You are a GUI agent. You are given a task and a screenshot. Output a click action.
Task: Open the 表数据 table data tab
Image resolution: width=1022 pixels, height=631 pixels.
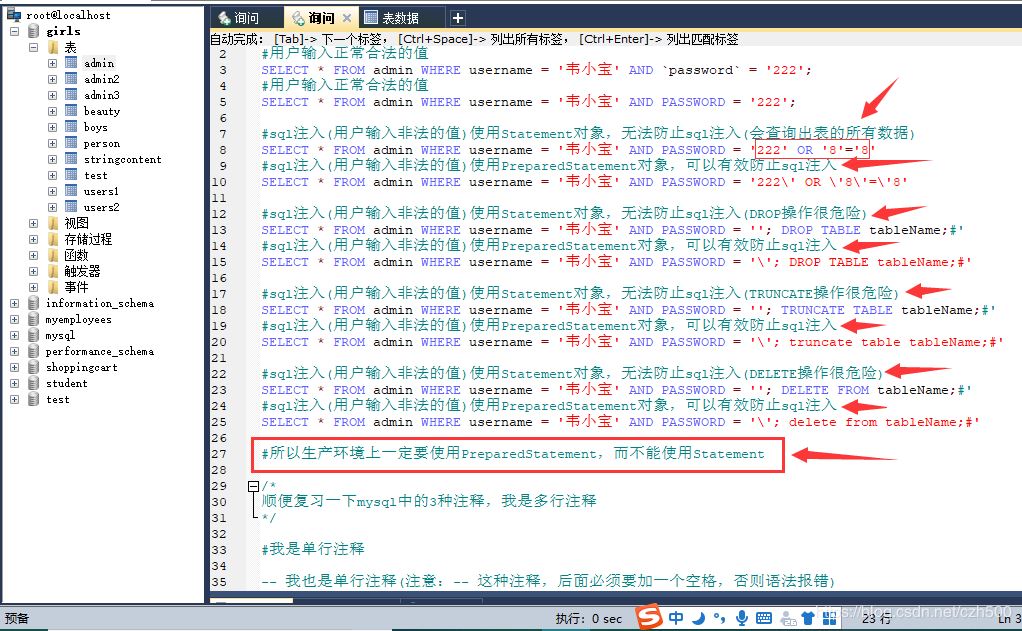coord(400,18)
